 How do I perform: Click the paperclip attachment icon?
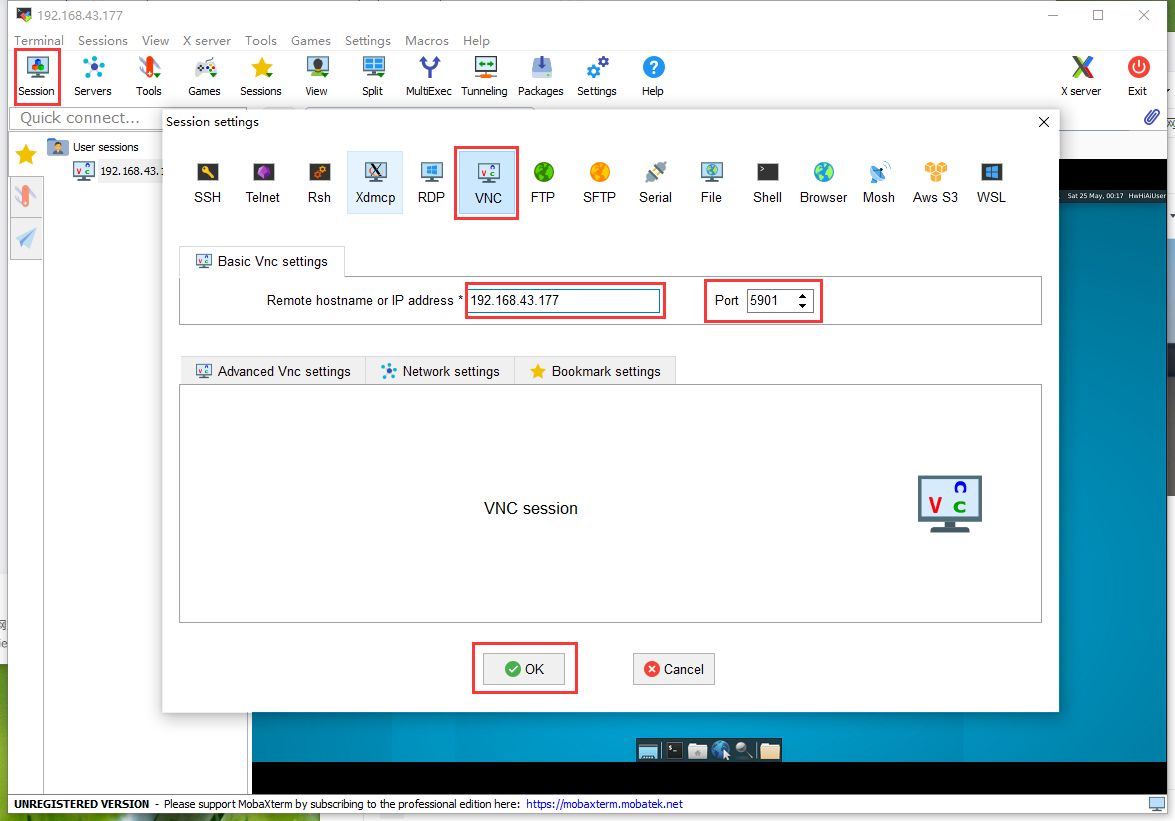coord(1151,118)
